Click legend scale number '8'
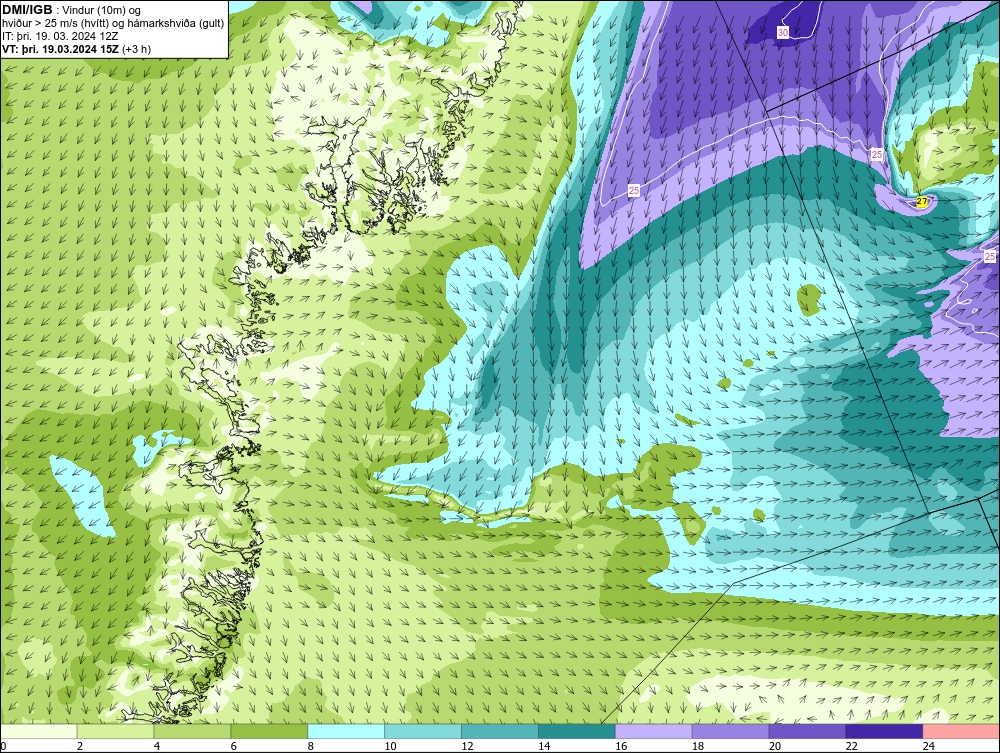 coord(311,746)
